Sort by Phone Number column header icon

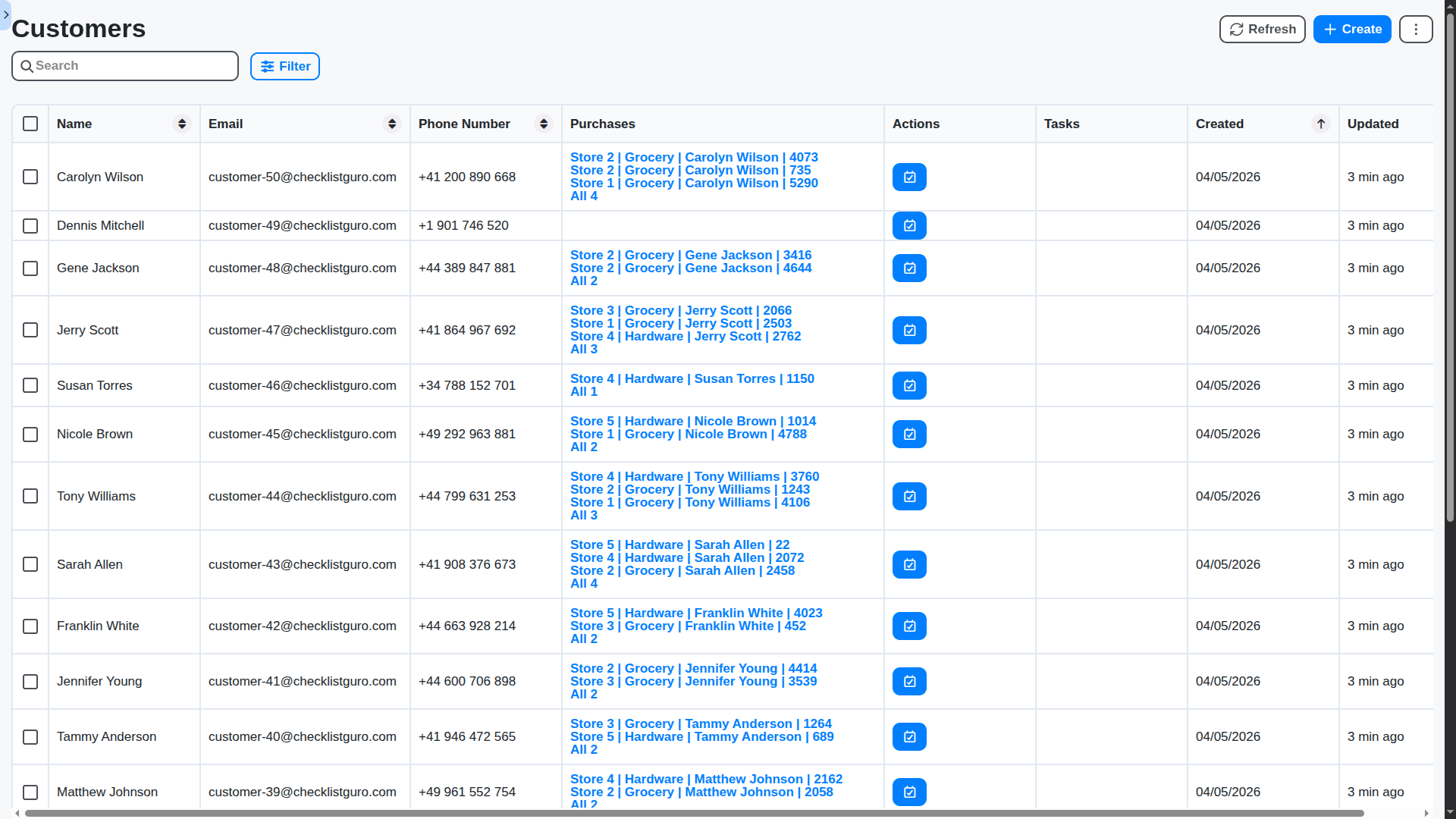tap(544, 124)
